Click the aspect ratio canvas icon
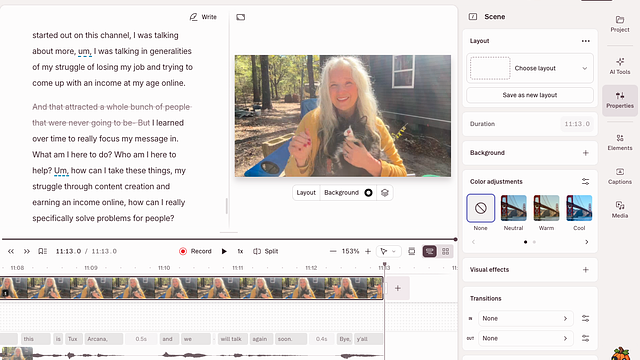Screen dimensions: 640x360 (240, 17)
